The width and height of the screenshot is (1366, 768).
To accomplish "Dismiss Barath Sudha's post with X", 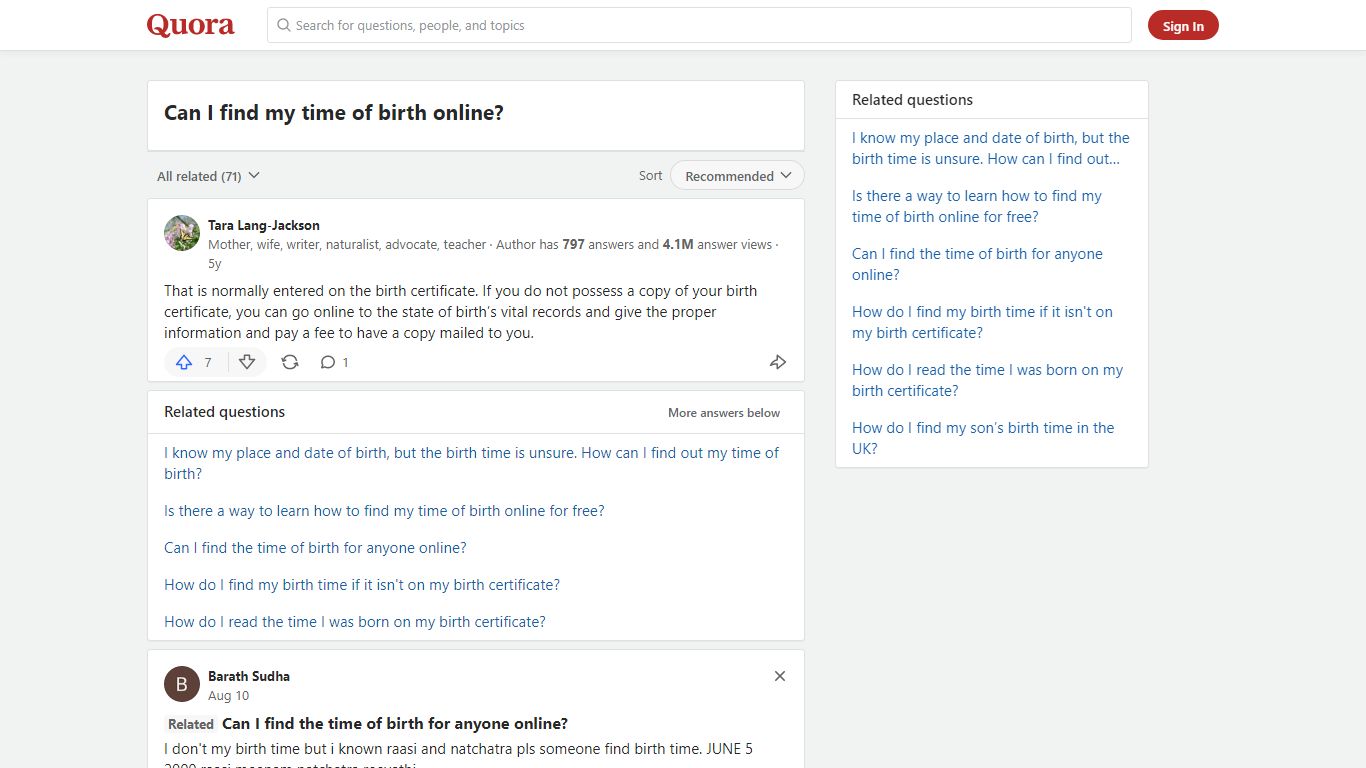I will pos(780,676).
